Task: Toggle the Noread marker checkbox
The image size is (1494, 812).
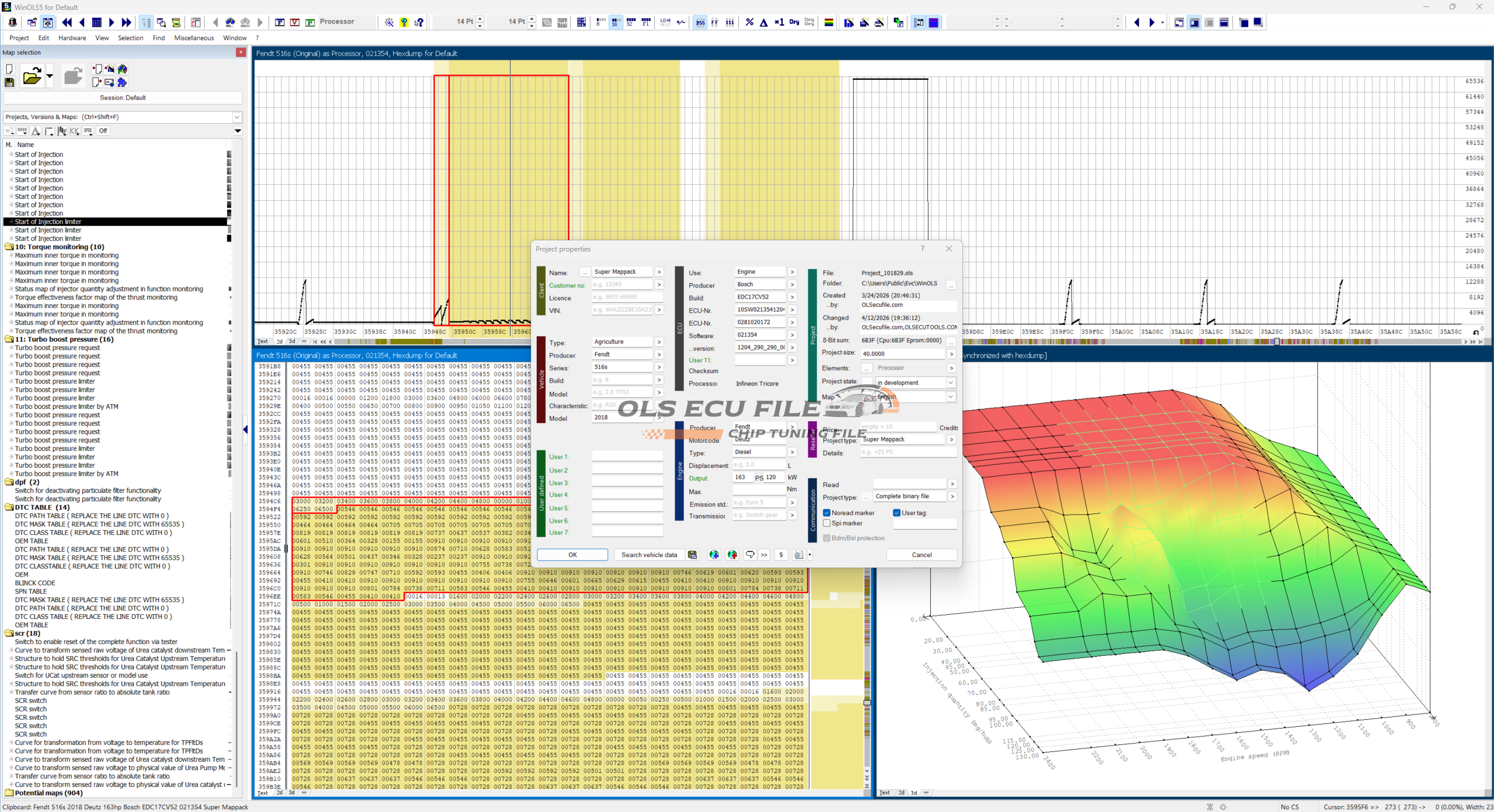Action: (826, 513)
